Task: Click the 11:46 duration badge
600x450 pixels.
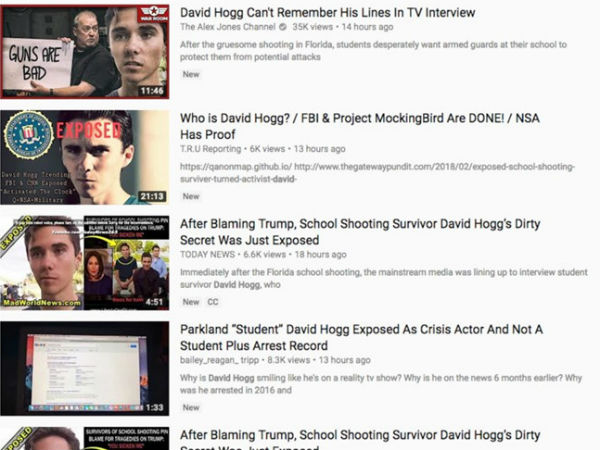Action: [x=152, y=91]
